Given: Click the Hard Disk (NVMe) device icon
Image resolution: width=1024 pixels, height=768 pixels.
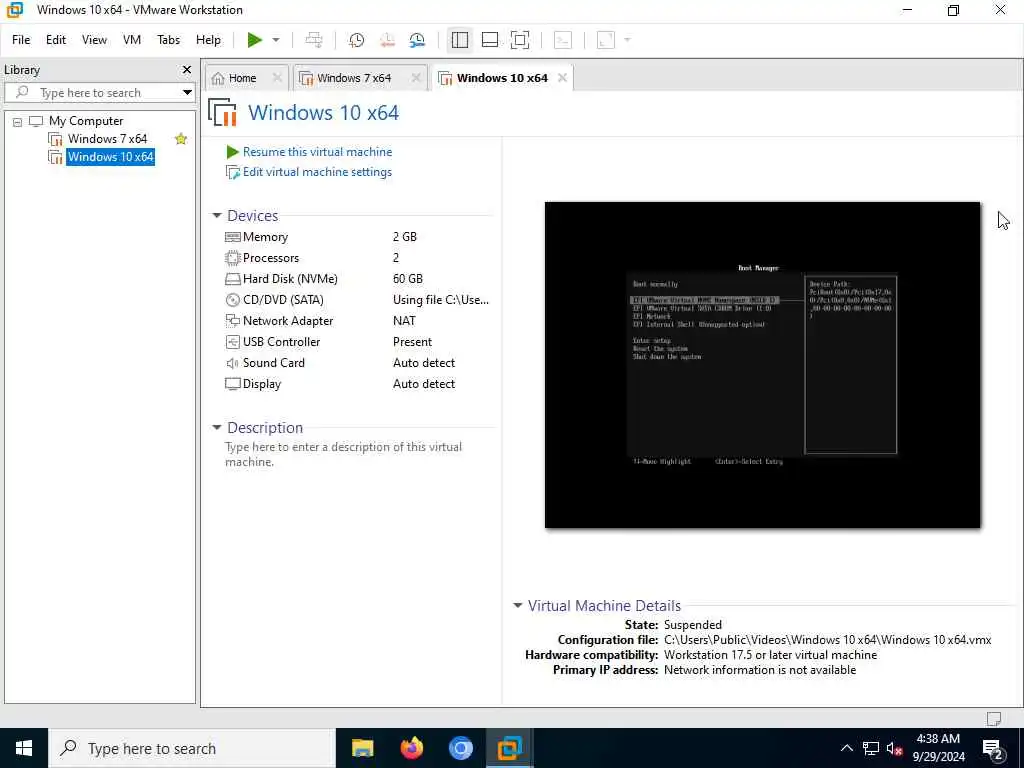Looking at the screenshot, I should click(x=232, y=279).
